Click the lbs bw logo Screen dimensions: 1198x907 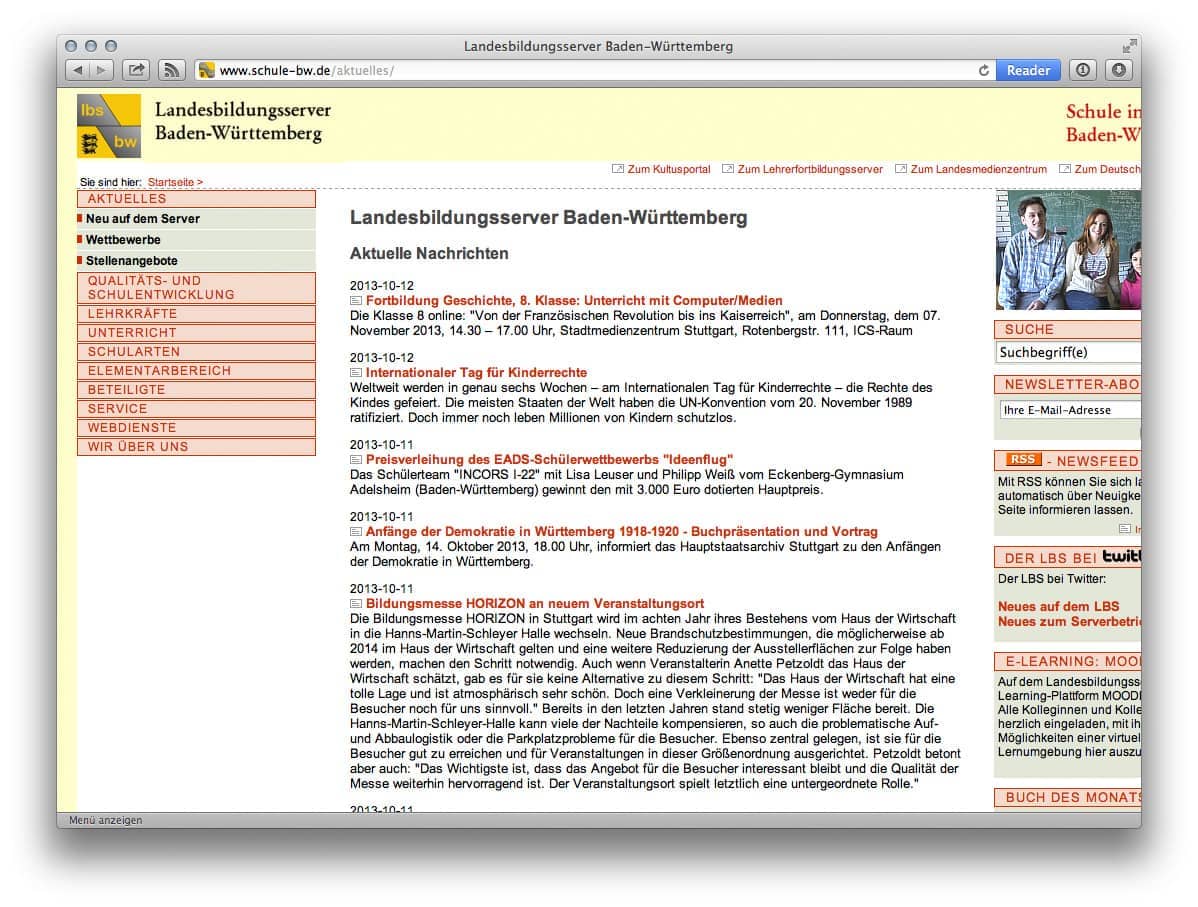109,126
